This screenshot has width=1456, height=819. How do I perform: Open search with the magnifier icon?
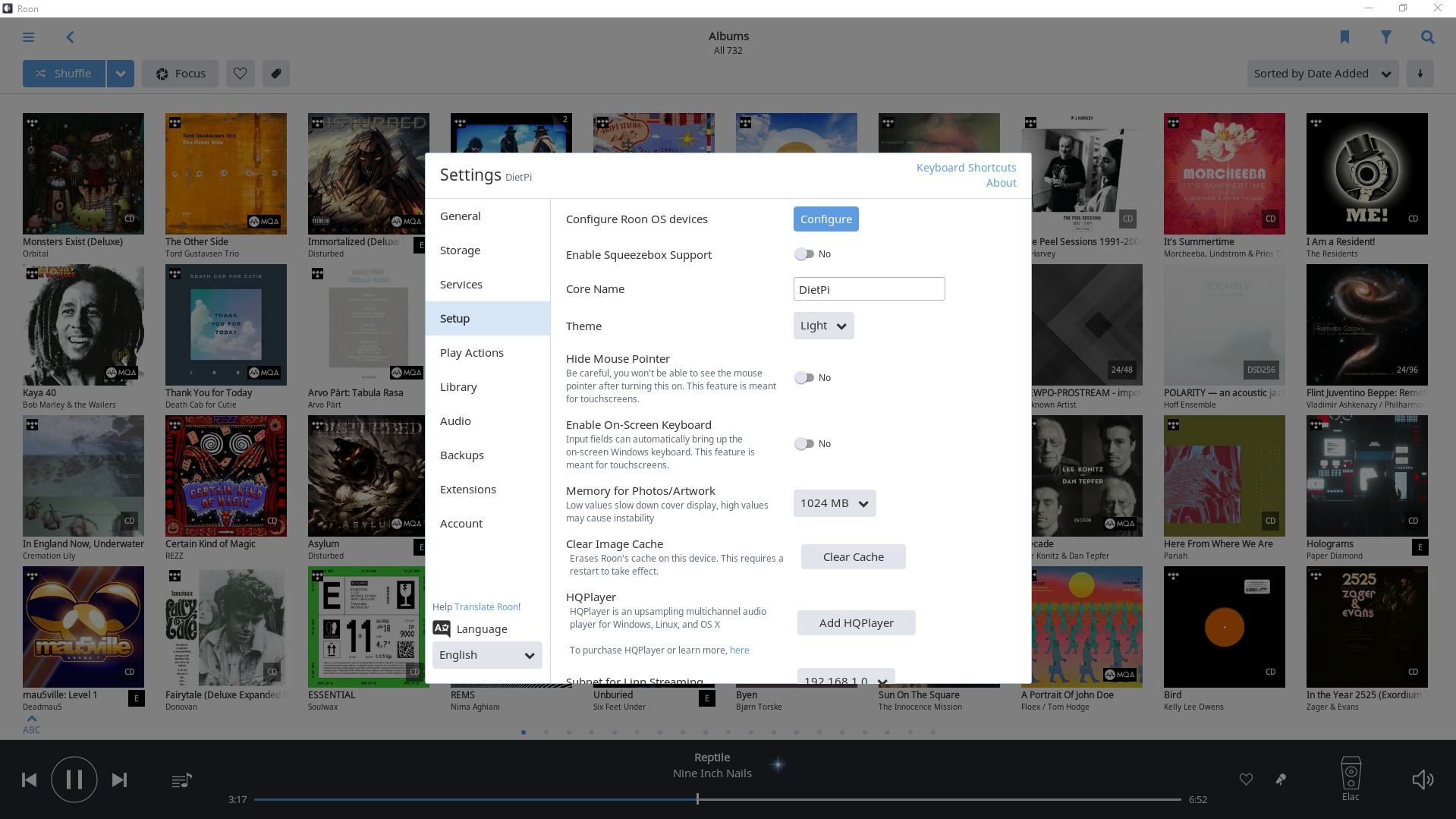pyautogui.click(x=1428, y=37)
